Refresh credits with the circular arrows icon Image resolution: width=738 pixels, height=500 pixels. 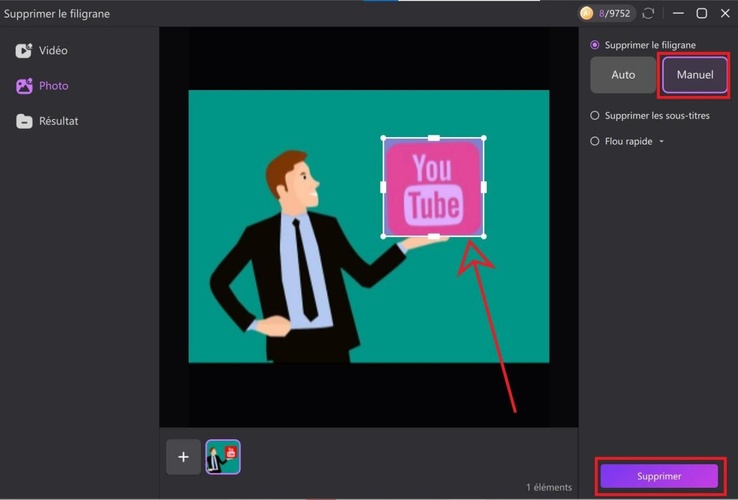(x=649, y=13)
